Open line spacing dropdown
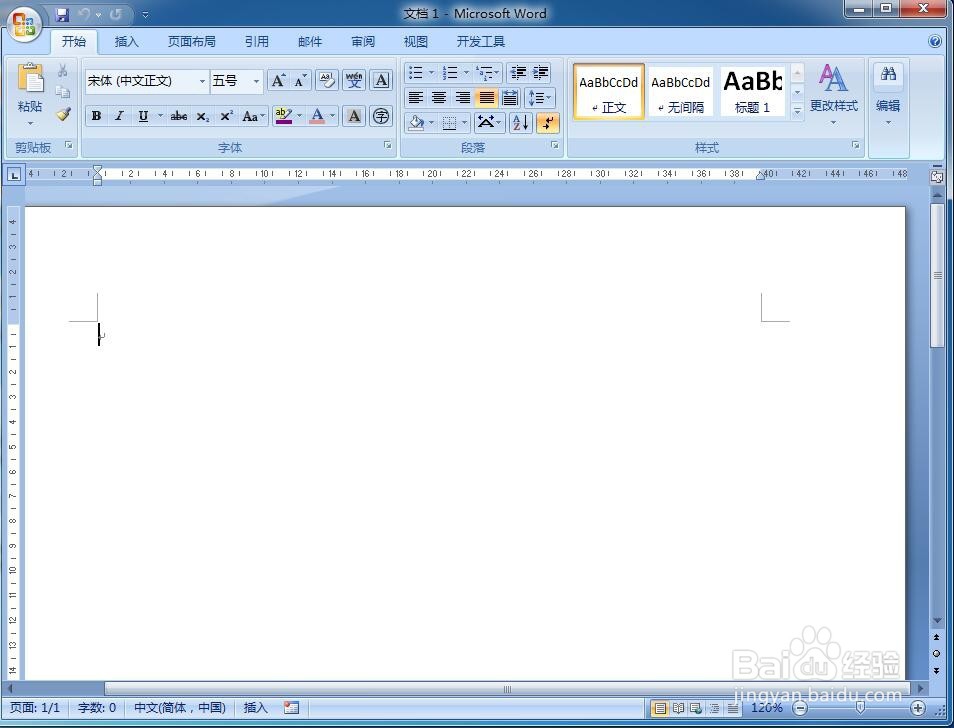Viewport: 954px width, 728px height. [539, 97]
